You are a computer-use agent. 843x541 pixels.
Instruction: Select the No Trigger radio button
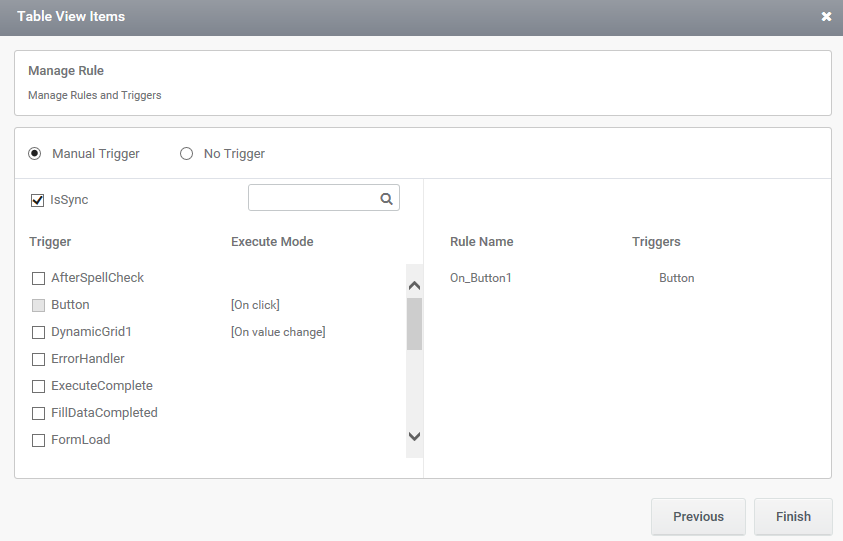pos(187,154)
